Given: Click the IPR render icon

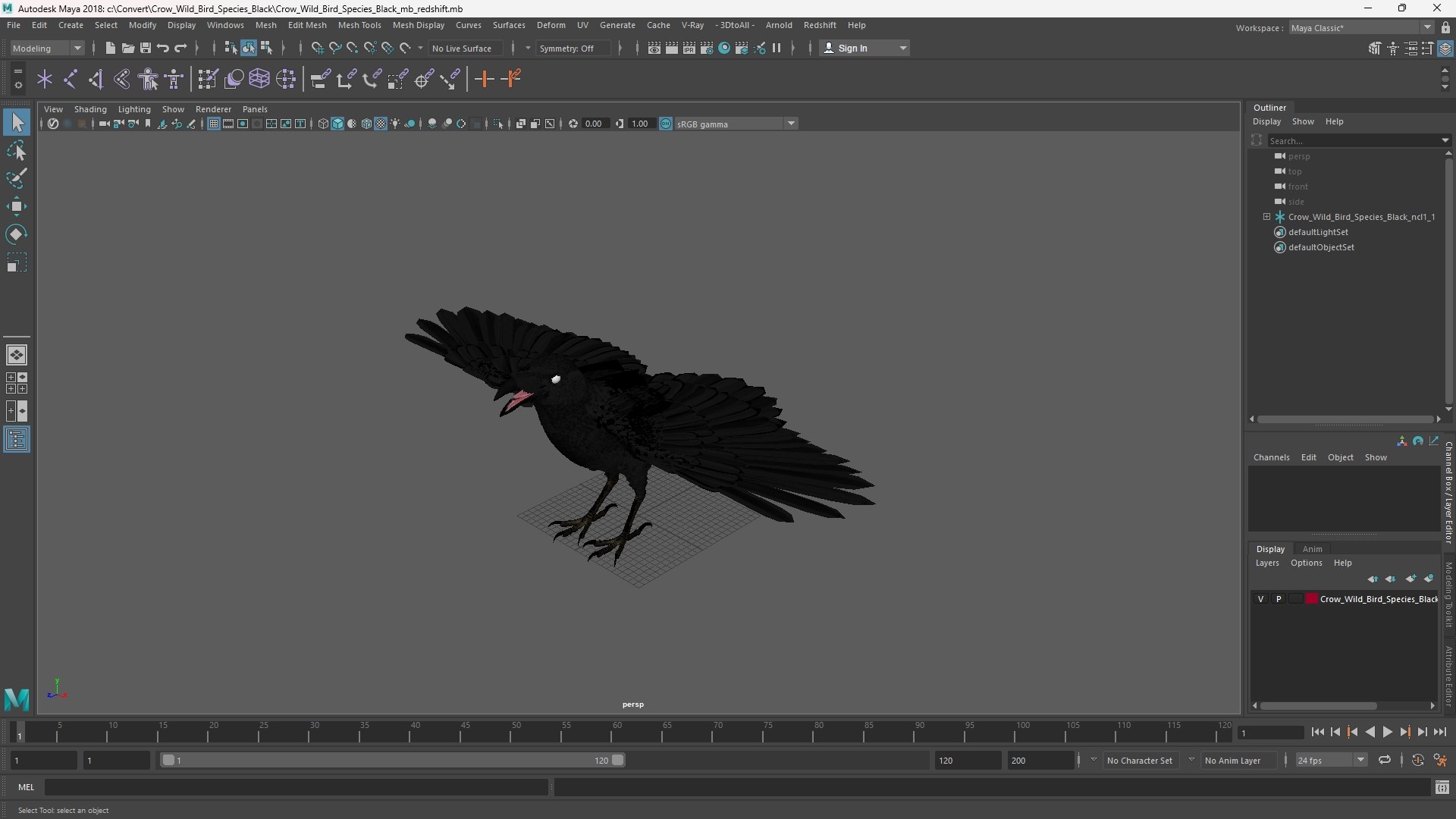Looking at the screenshot, I should click(689, 48).
